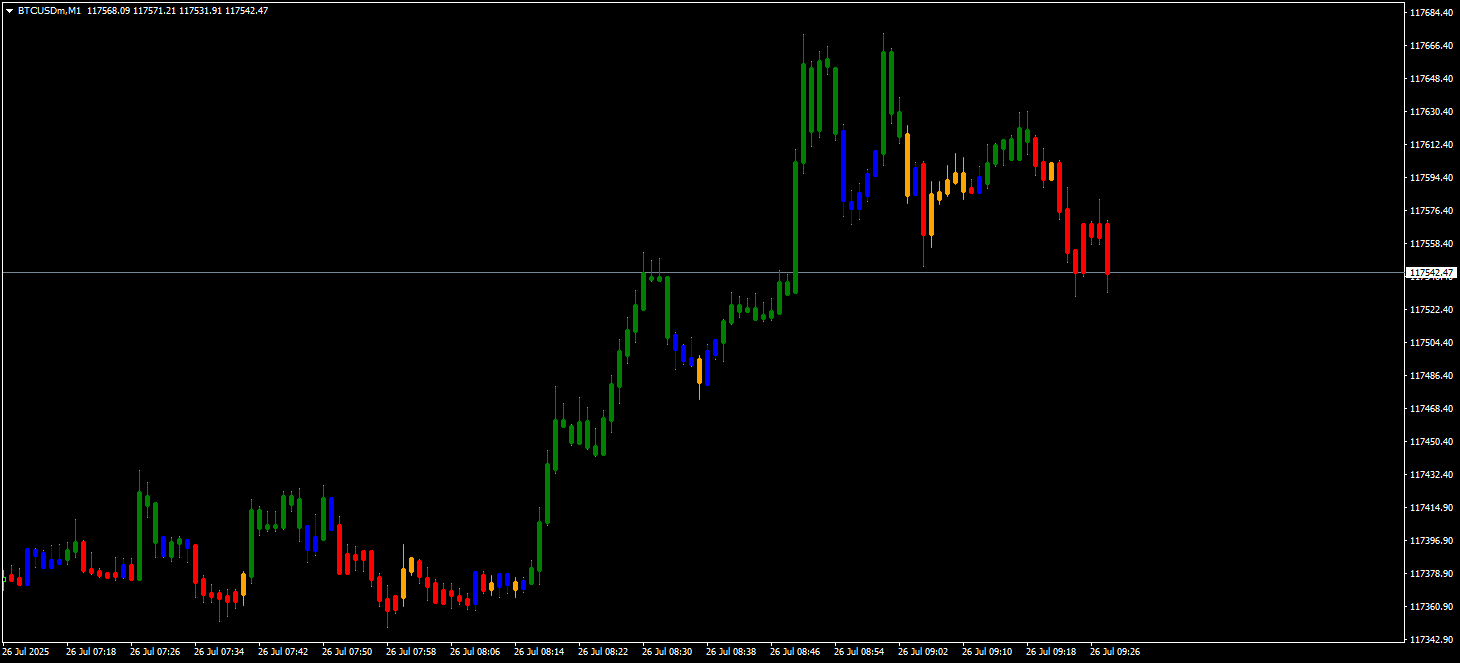Click the 117486.40 price axis label
Screen dimensions: 1460x663
coord(1431,376)
